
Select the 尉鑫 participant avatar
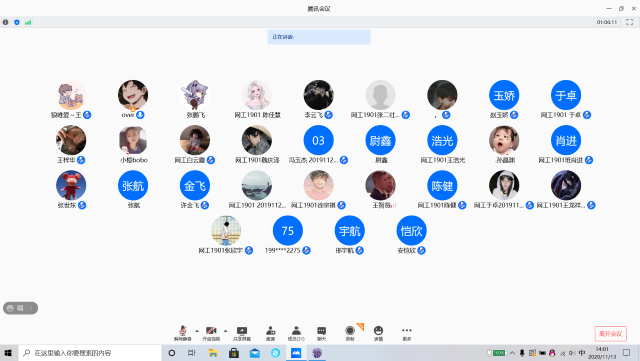pos(380,140)
